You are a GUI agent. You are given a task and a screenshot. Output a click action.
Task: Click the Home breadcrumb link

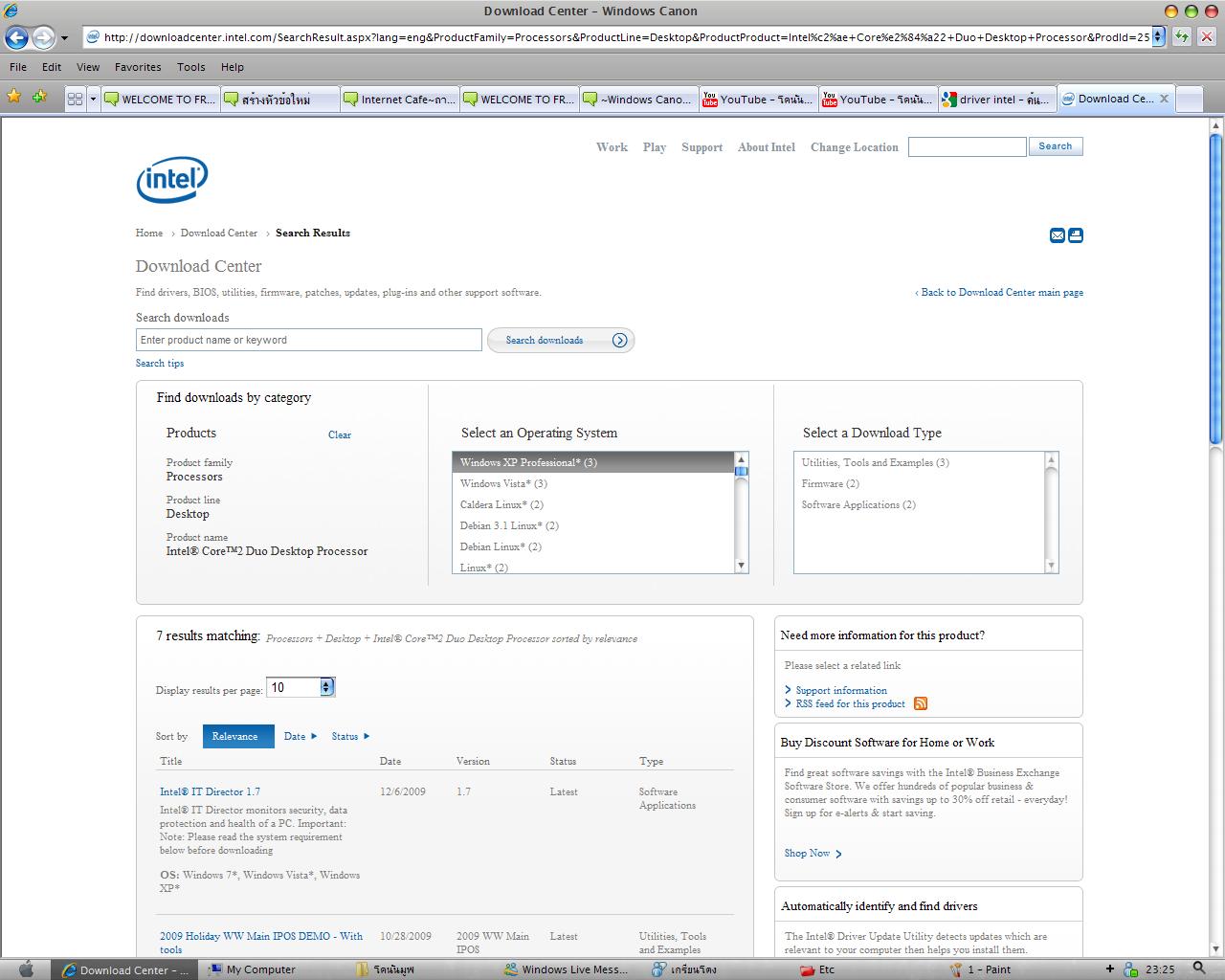tap(149, 233)
